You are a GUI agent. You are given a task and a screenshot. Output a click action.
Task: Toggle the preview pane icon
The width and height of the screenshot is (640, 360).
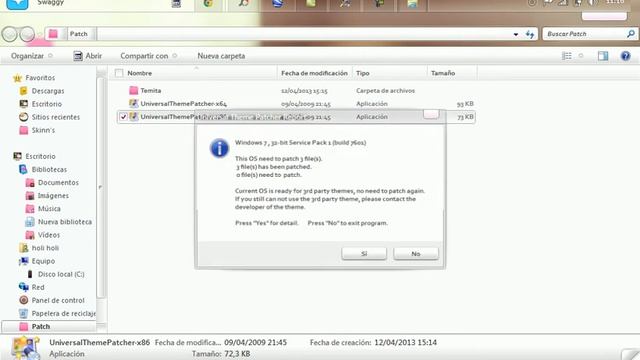603,56
